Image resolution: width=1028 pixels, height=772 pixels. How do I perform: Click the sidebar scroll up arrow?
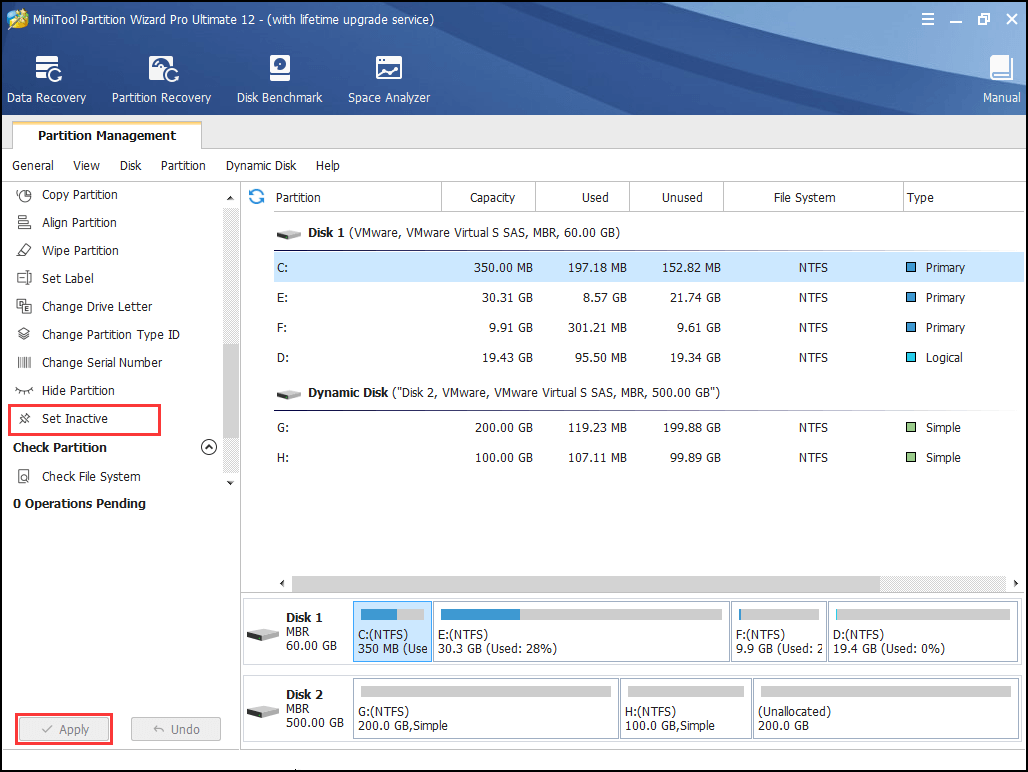click(230, 197)
